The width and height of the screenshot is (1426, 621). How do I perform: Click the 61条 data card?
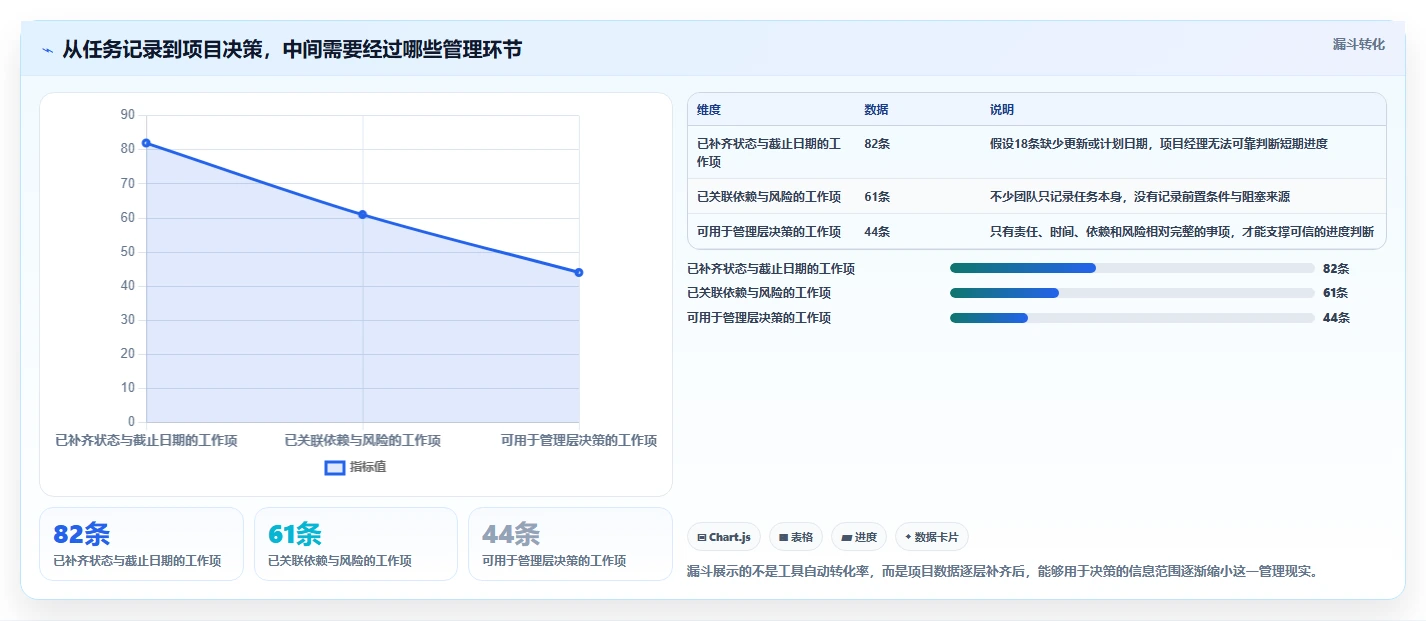[x=356, y=544]
